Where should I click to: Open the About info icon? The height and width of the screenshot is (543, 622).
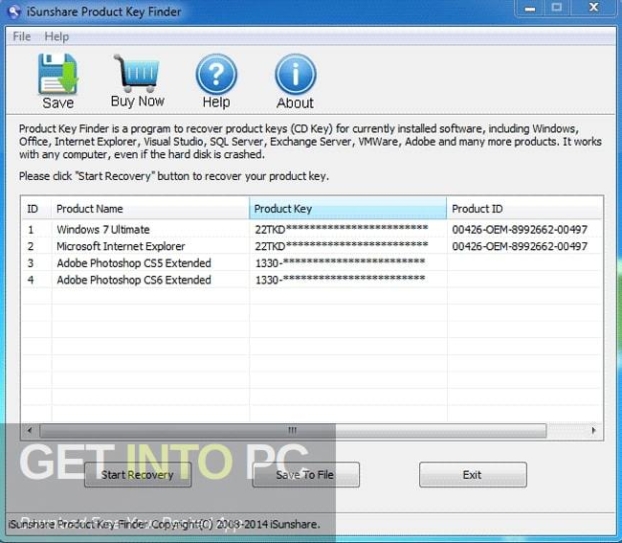pos(295,74)
